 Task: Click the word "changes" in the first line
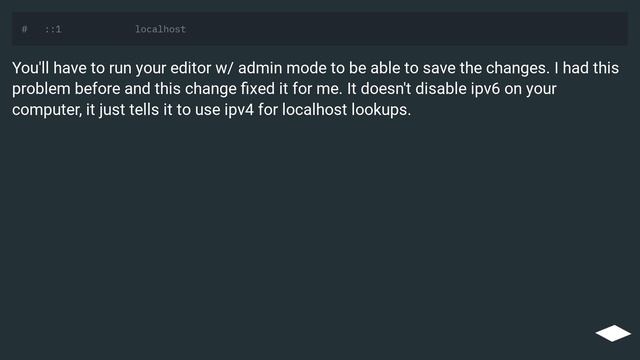(518, 69)
